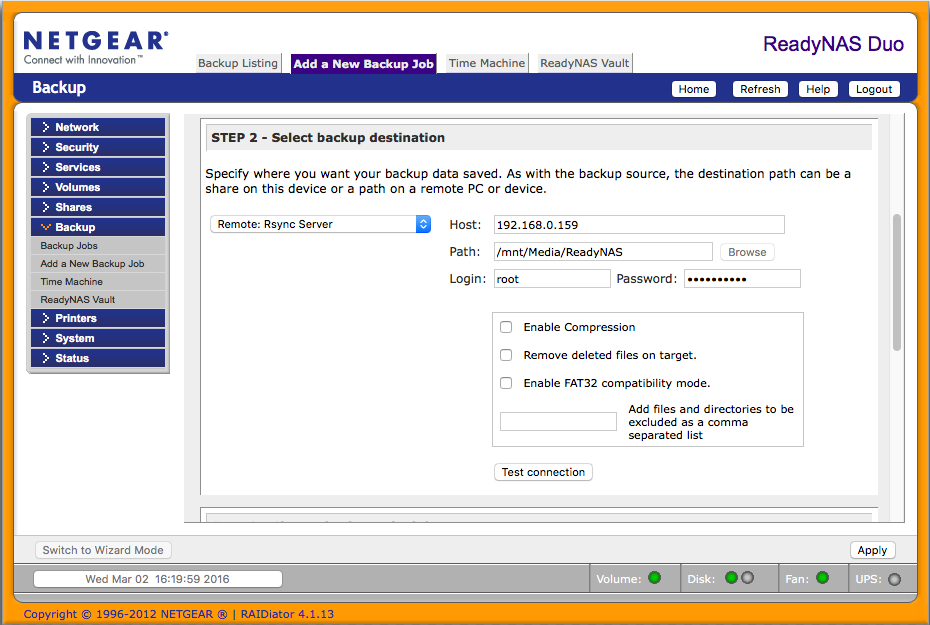
Task: Click into the Path field
Action: pyautogui.click(x=603, y=252)
